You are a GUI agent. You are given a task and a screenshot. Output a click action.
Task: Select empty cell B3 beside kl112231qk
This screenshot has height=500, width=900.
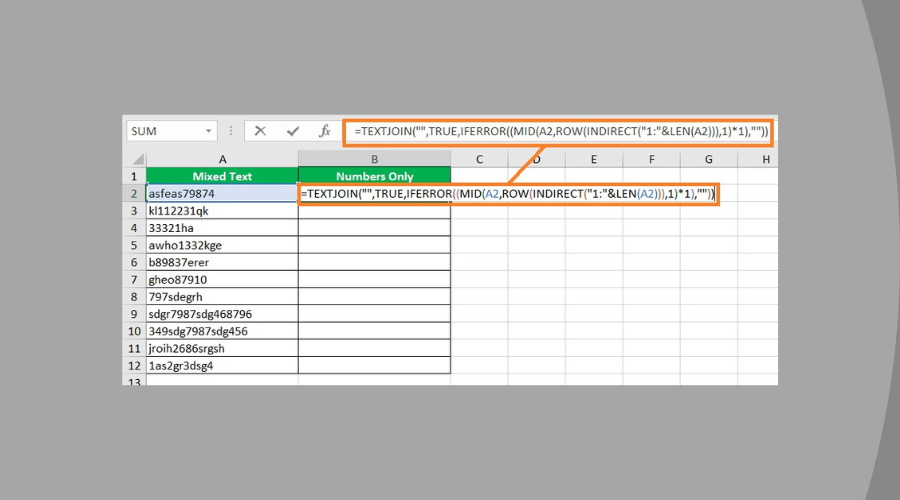(374, 211)
